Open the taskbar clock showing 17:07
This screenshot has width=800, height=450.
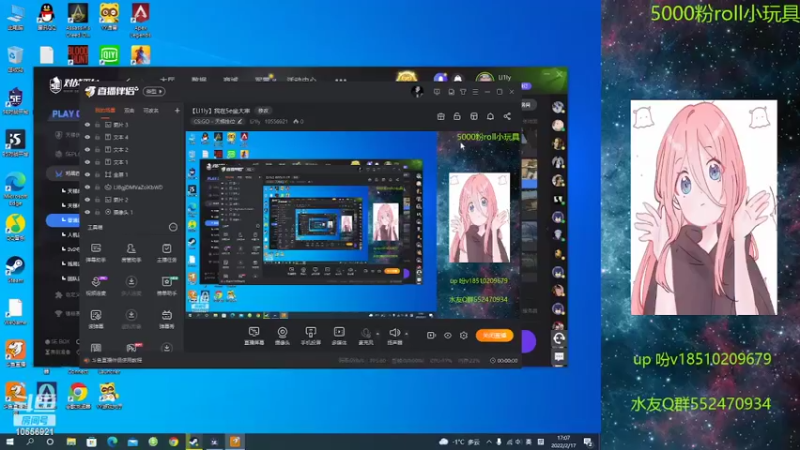pyautogui.click(x=563, y=442)
